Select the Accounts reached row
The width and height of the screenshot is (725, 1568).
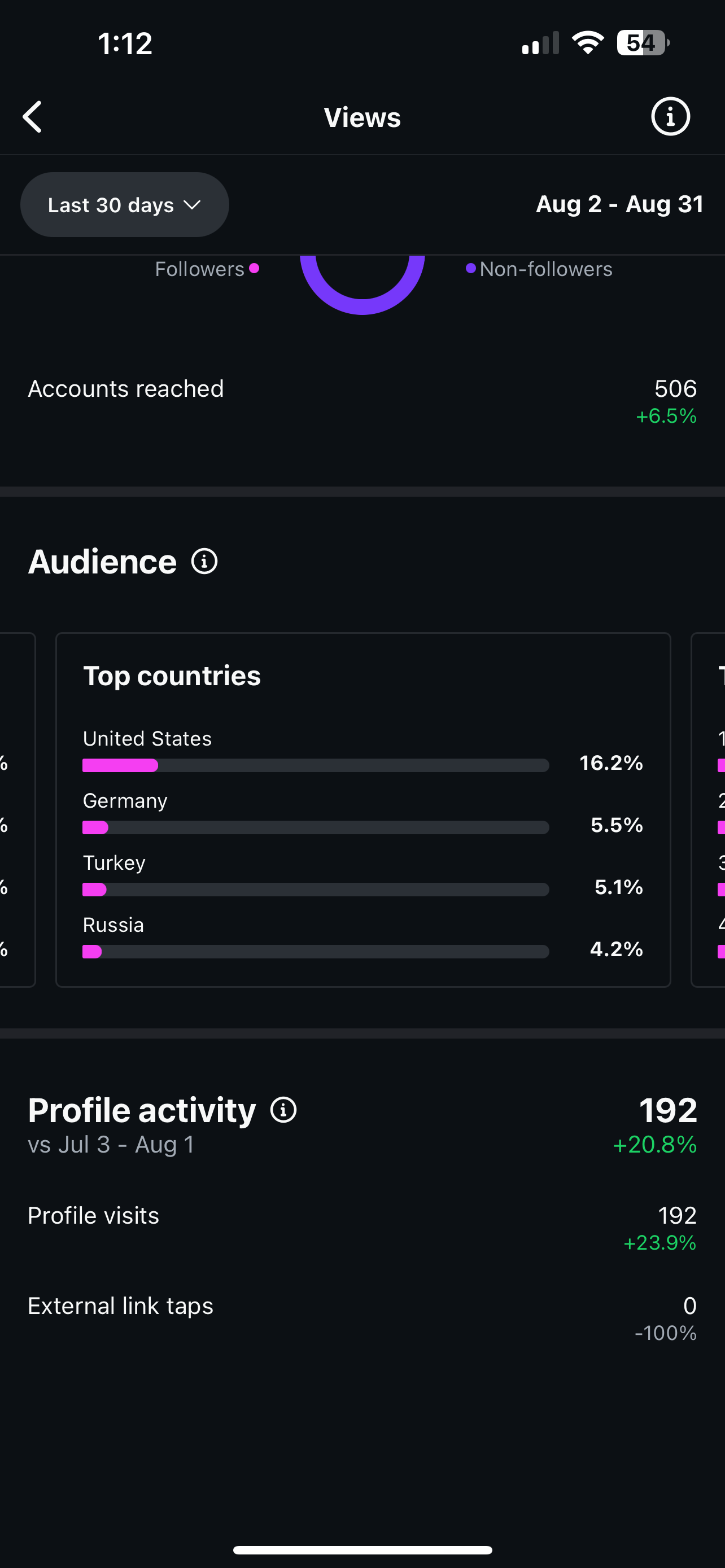pos(362,389)
